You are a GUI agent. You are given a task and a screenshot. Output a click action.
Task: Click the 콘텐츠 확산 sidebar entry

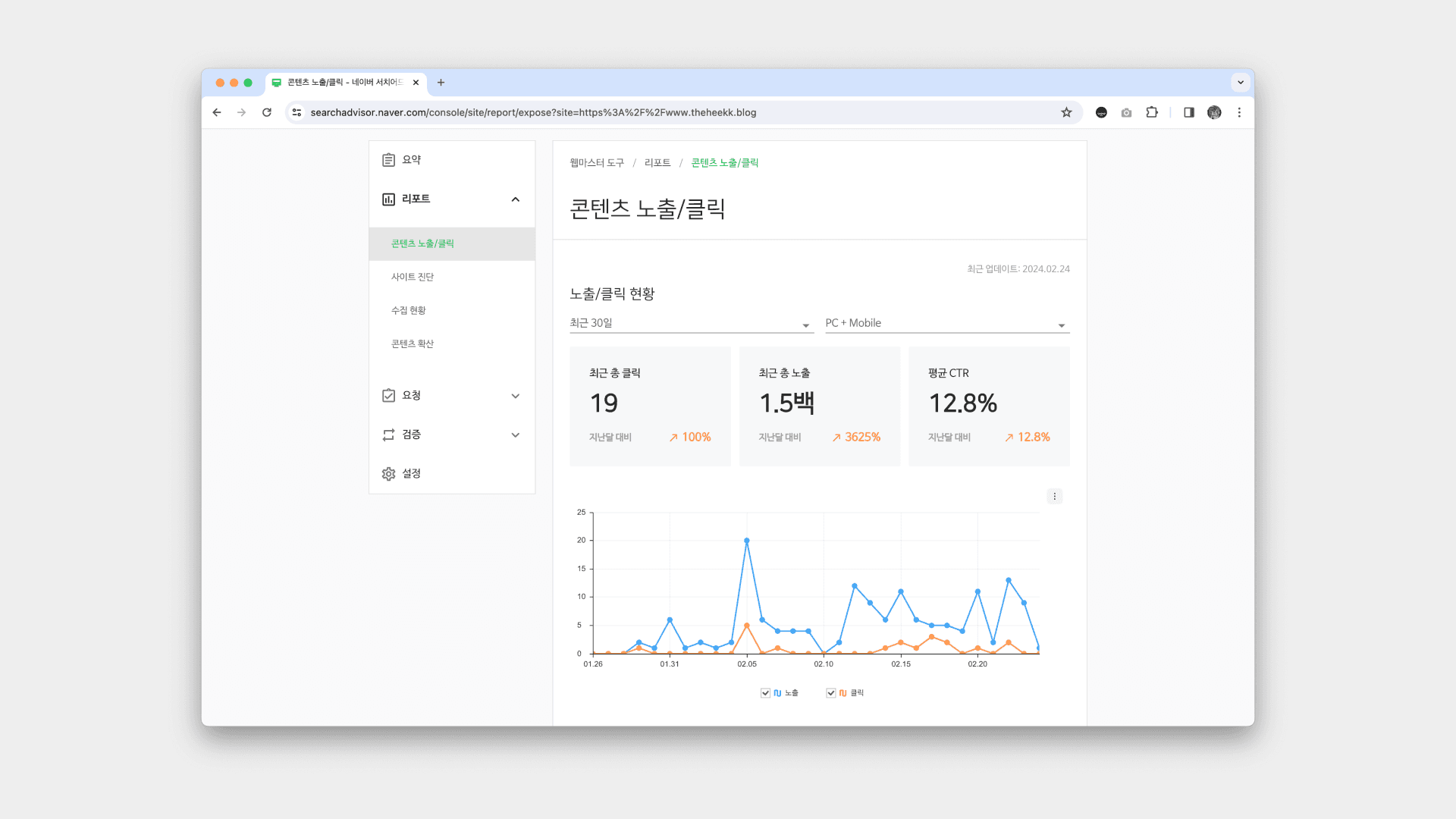click(412, 344)
